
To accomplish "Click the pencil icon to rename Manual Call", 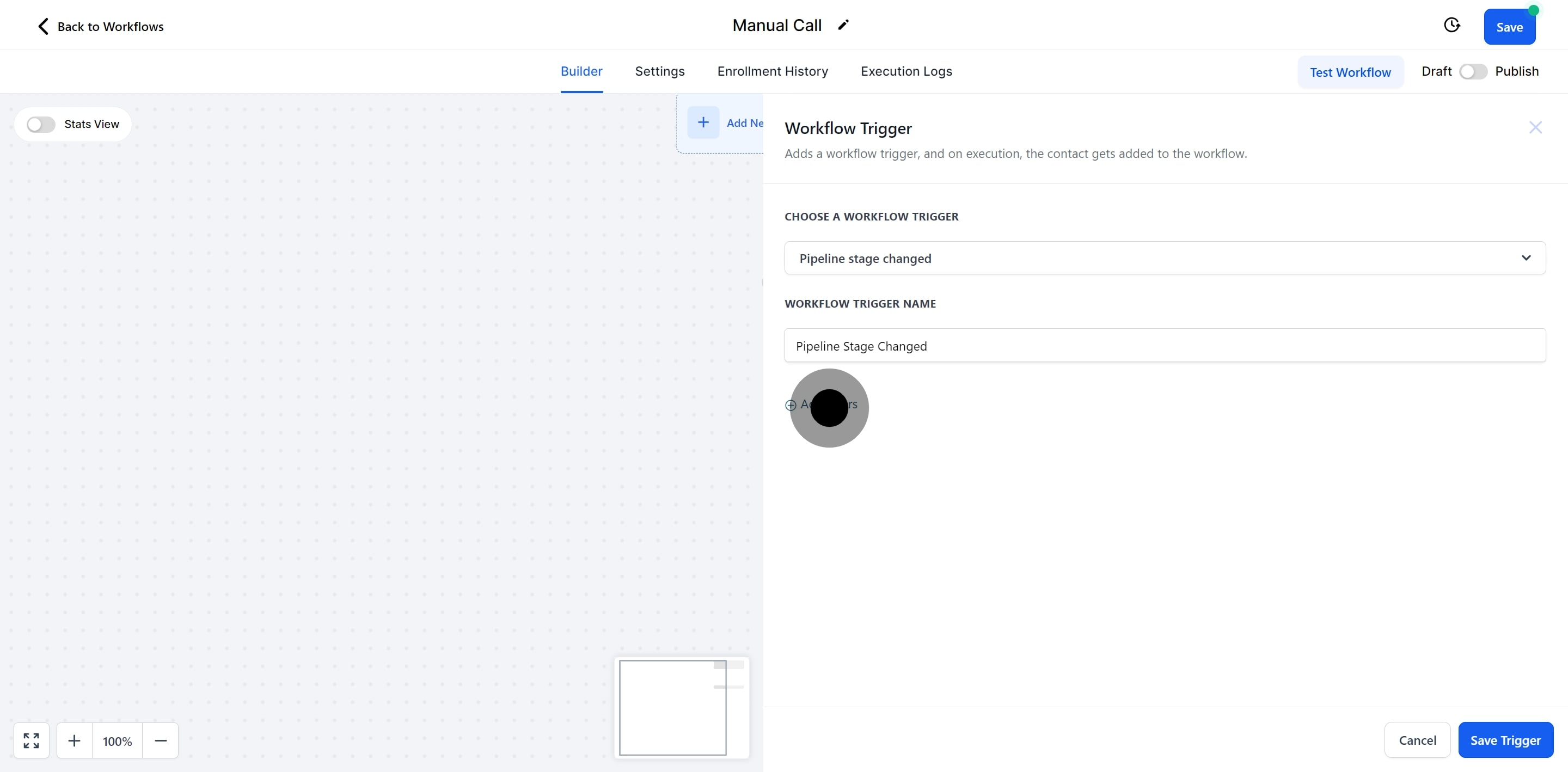I will (x=844, y=24).
